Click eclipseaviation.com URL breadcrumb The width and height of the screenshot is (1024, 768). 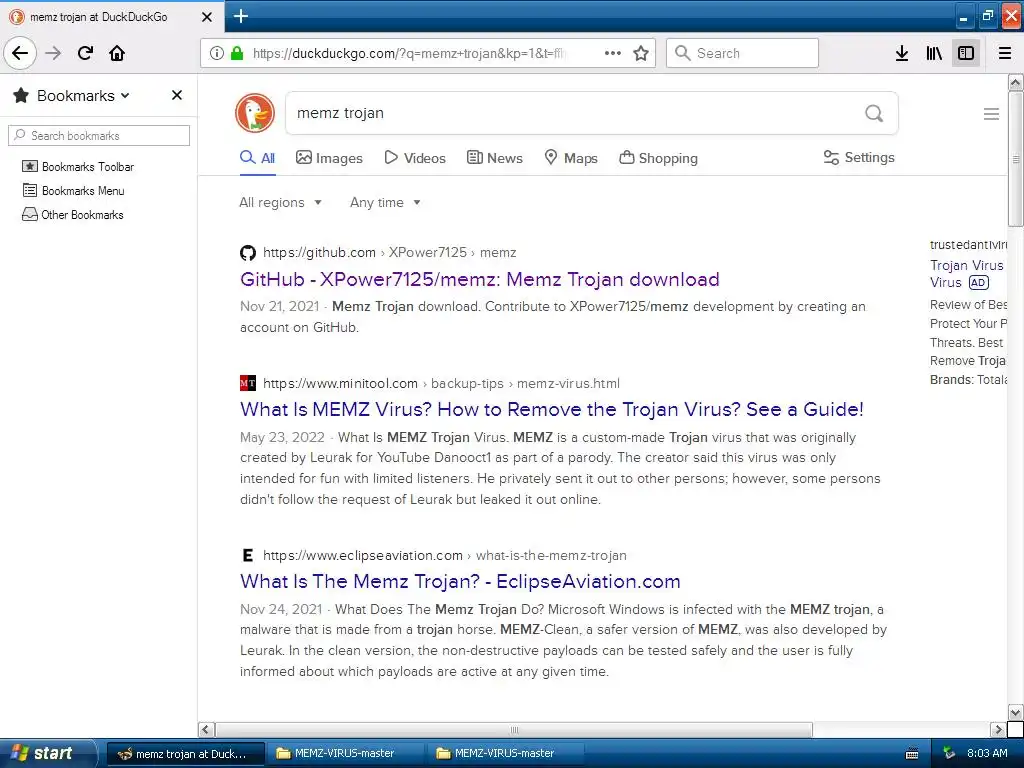tap(444, 555)
